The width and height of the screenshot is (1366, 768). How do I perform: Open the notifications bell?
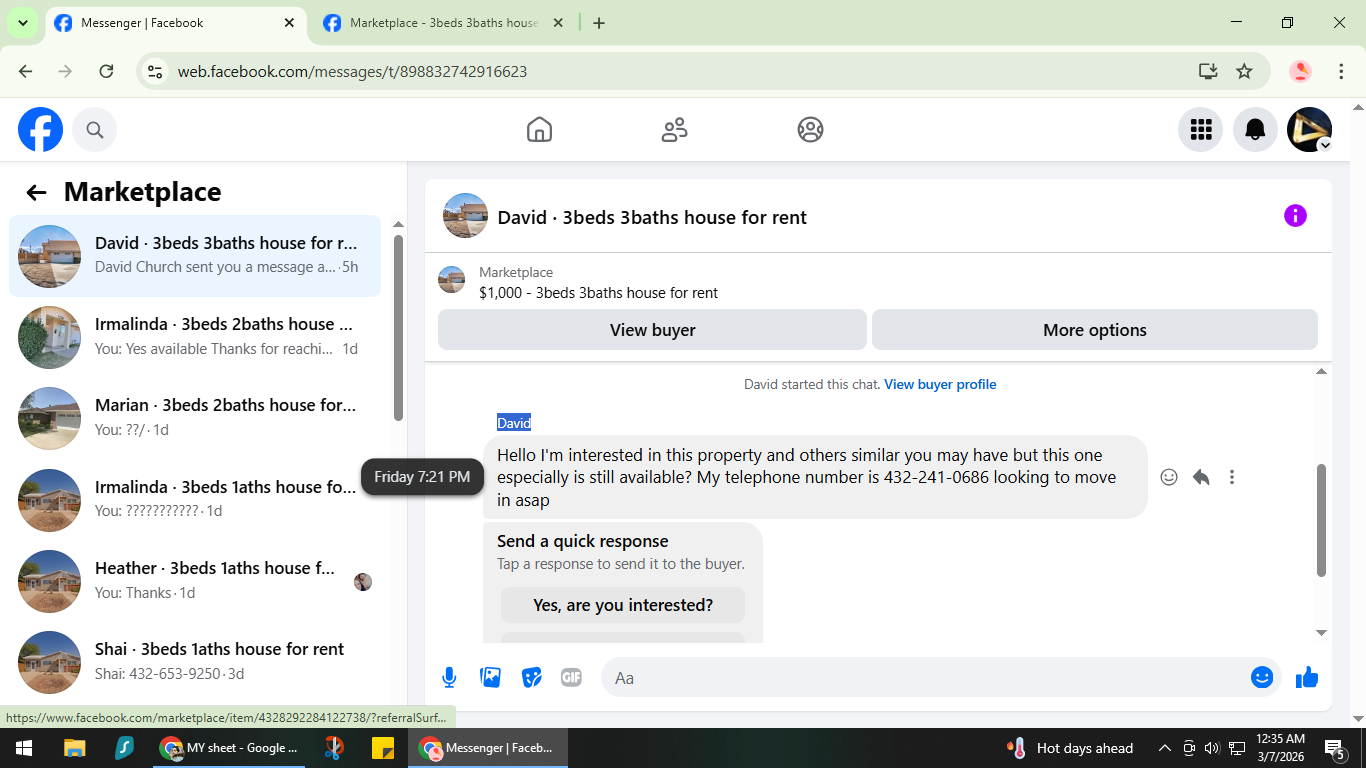click(x=1255, y=130)
